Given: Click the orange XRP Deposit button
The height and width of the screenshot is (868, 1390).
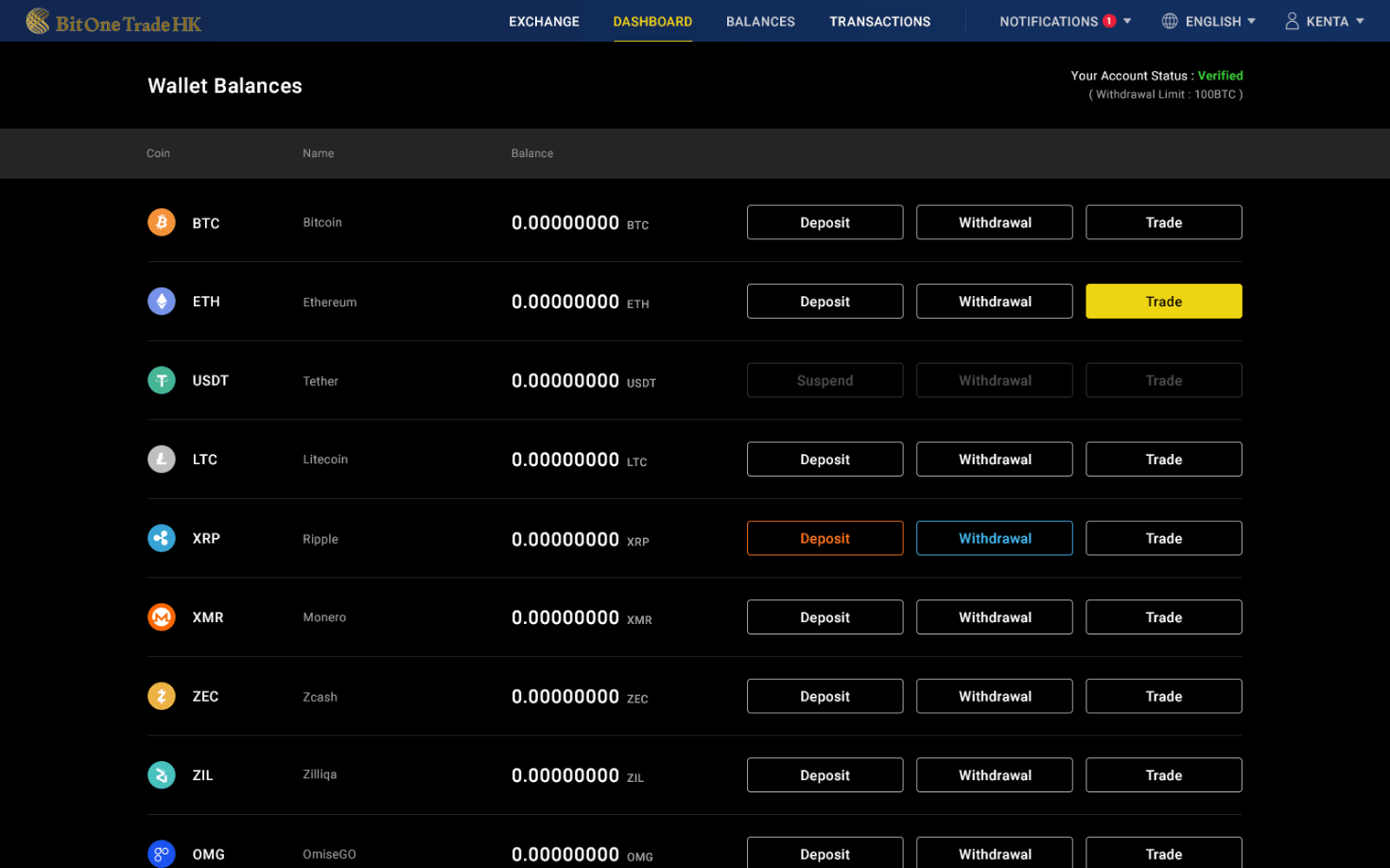Looking at the screenshot, I should (825, 538).
